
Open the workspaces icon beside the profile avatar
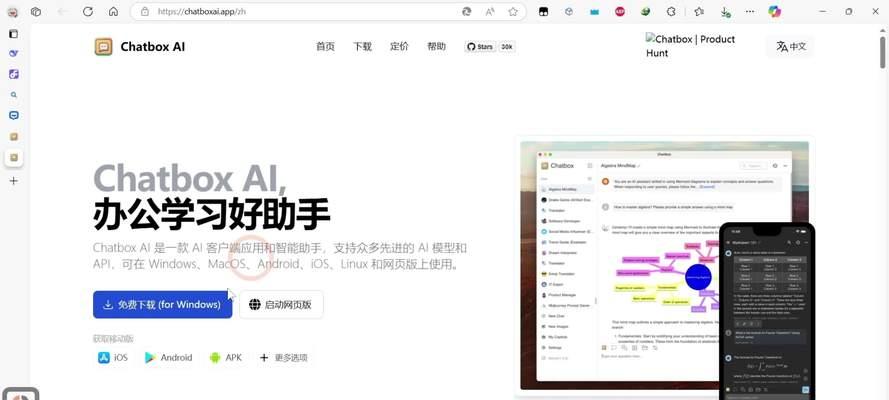(x=35, y=11)
